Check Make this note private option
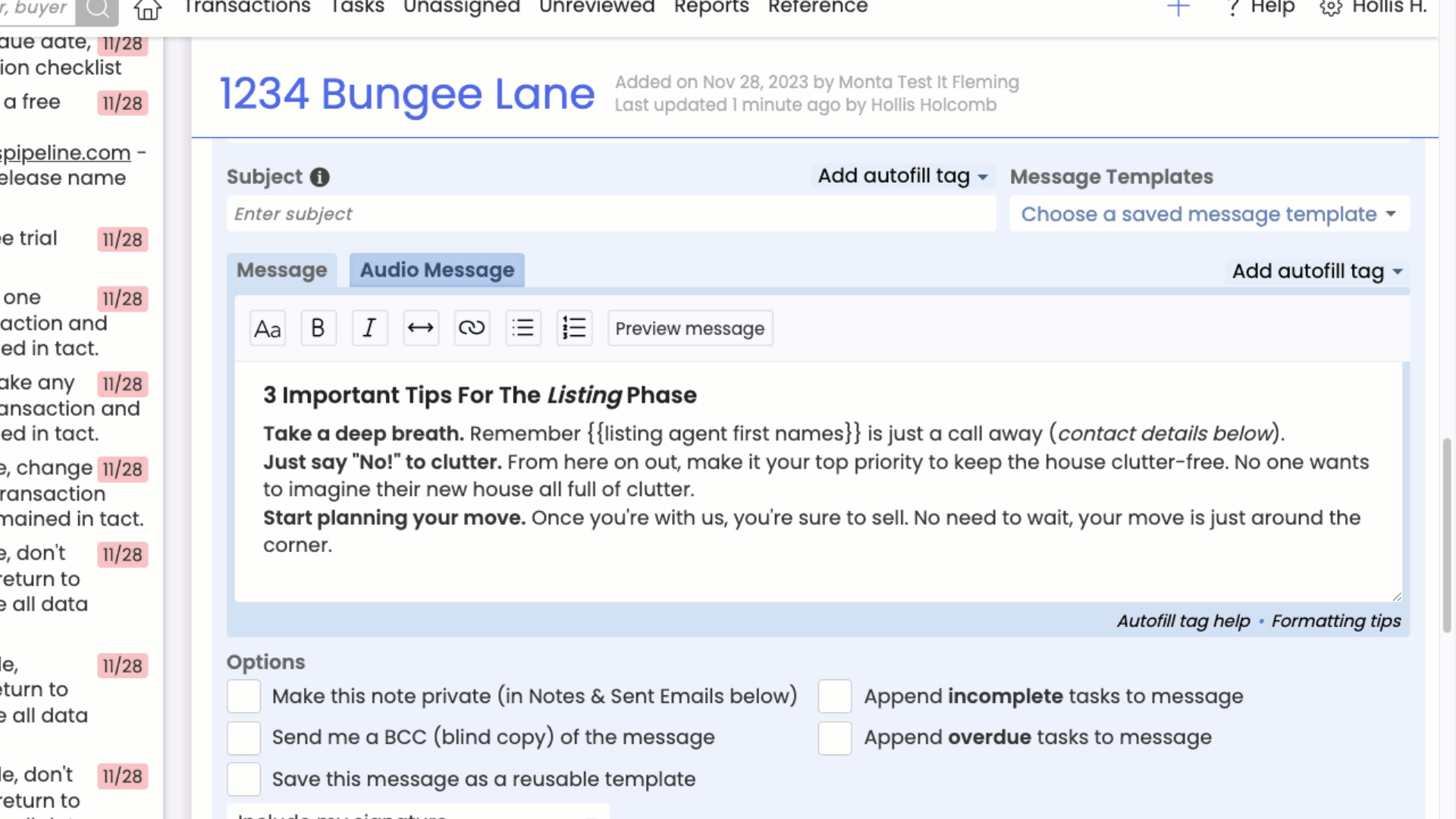This screenshot has width=1456, height=819. click(243, 696)
